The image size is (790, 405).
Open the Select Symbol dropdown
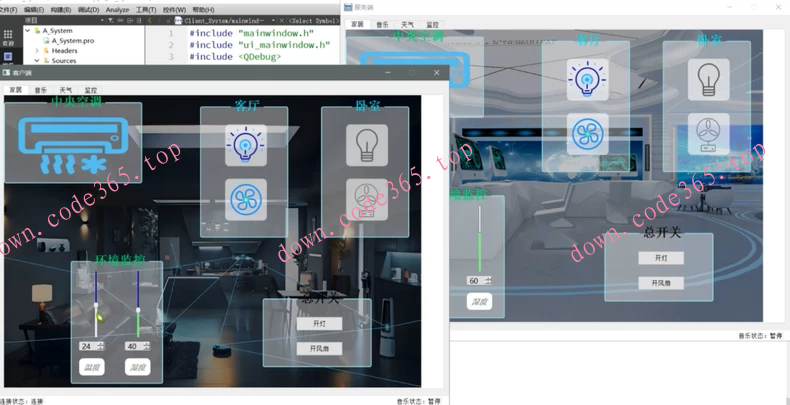313,21
